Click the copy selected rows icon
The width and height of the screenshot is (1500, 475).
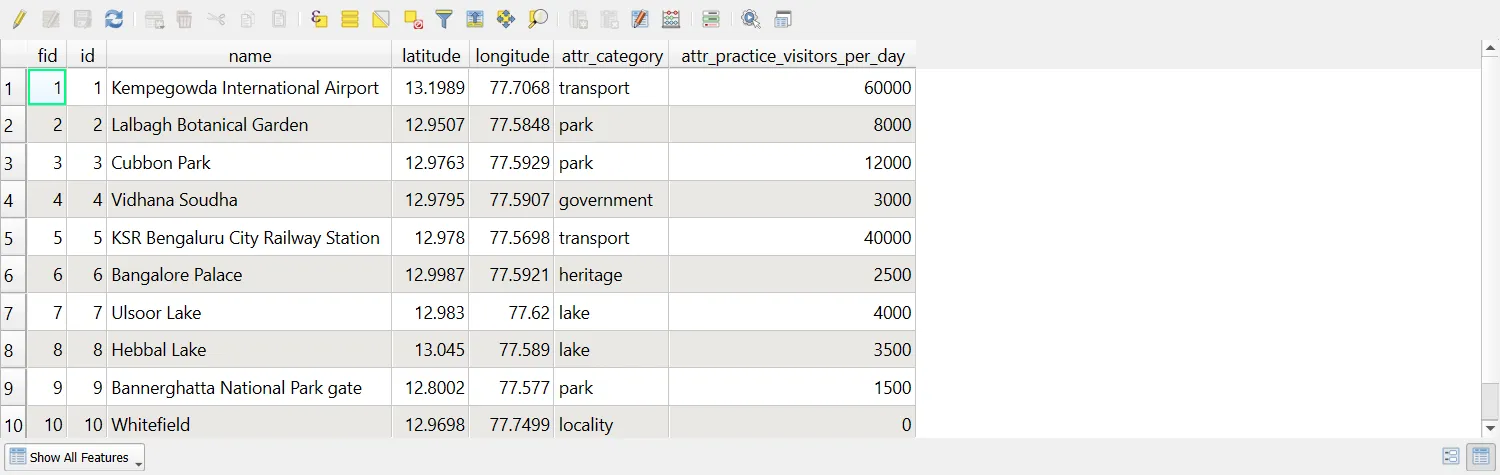point(248,19)
